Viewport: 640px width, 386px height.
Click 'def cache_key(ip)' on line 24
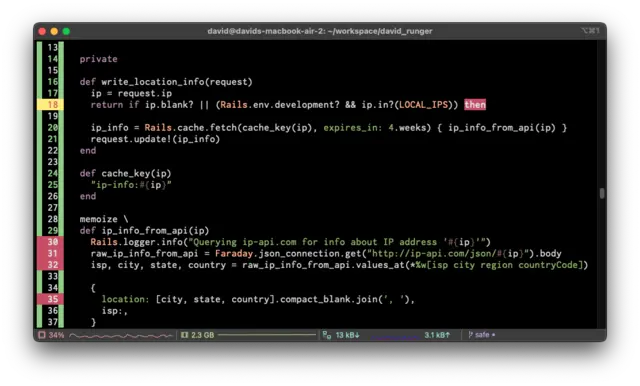click(x=125, y=173)
